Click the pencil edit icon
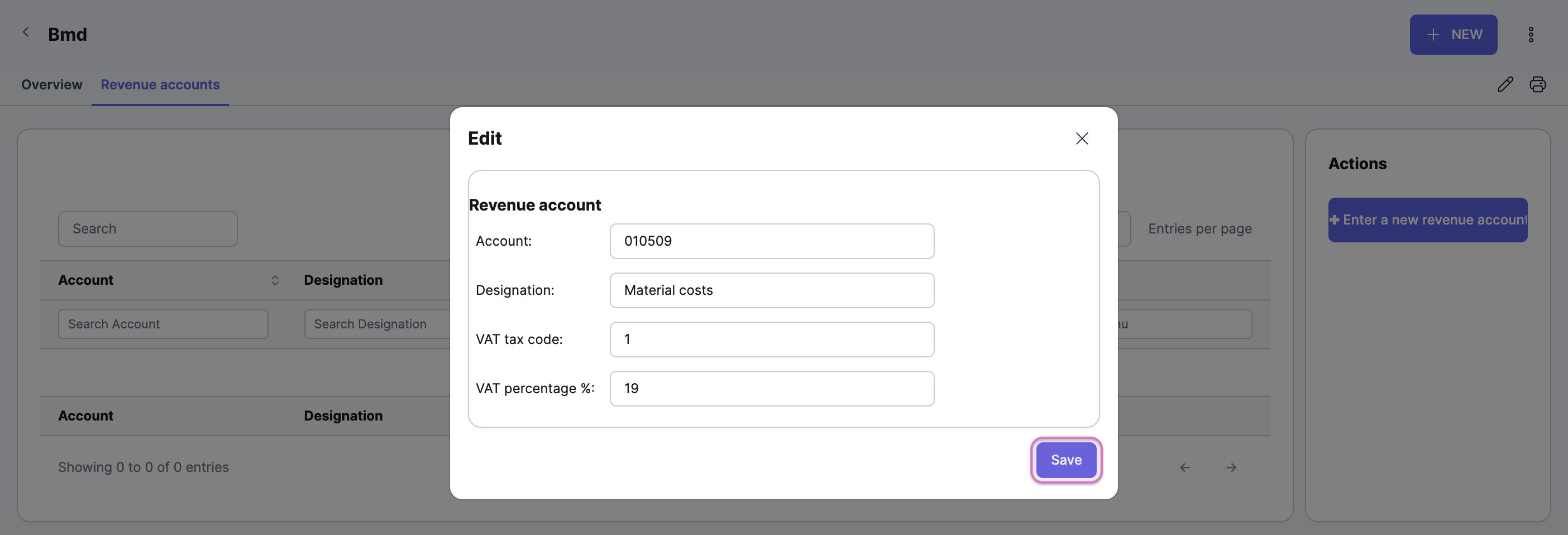Image resolution: width=1568 pixels, height=535 pixels. tap(1505, 84)
